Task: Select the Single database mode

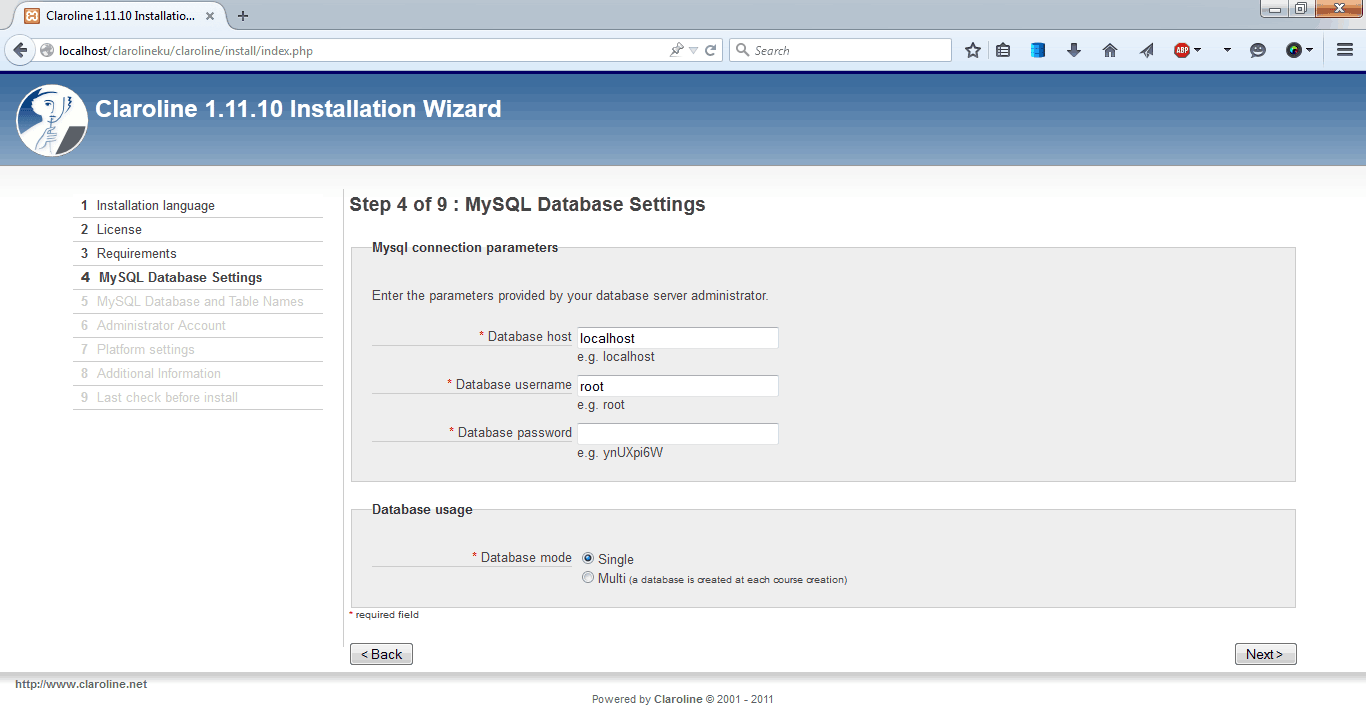Action: click(588, 559)
